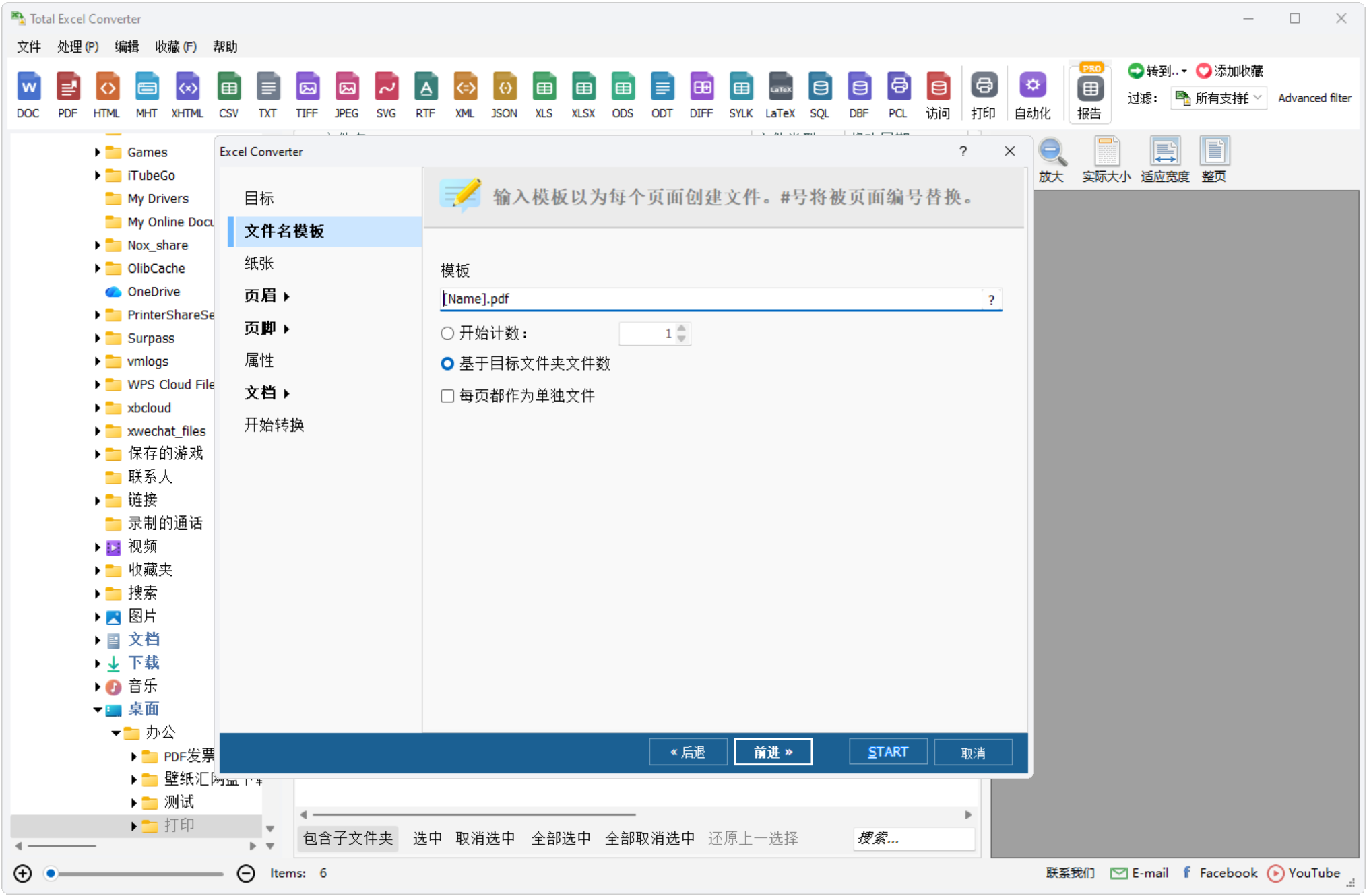Image resolution: width=1367 pixels, height=896 pixels.
Task: Pick the PCL format icon
Action: pyautogui.click(x=898, y=94)
